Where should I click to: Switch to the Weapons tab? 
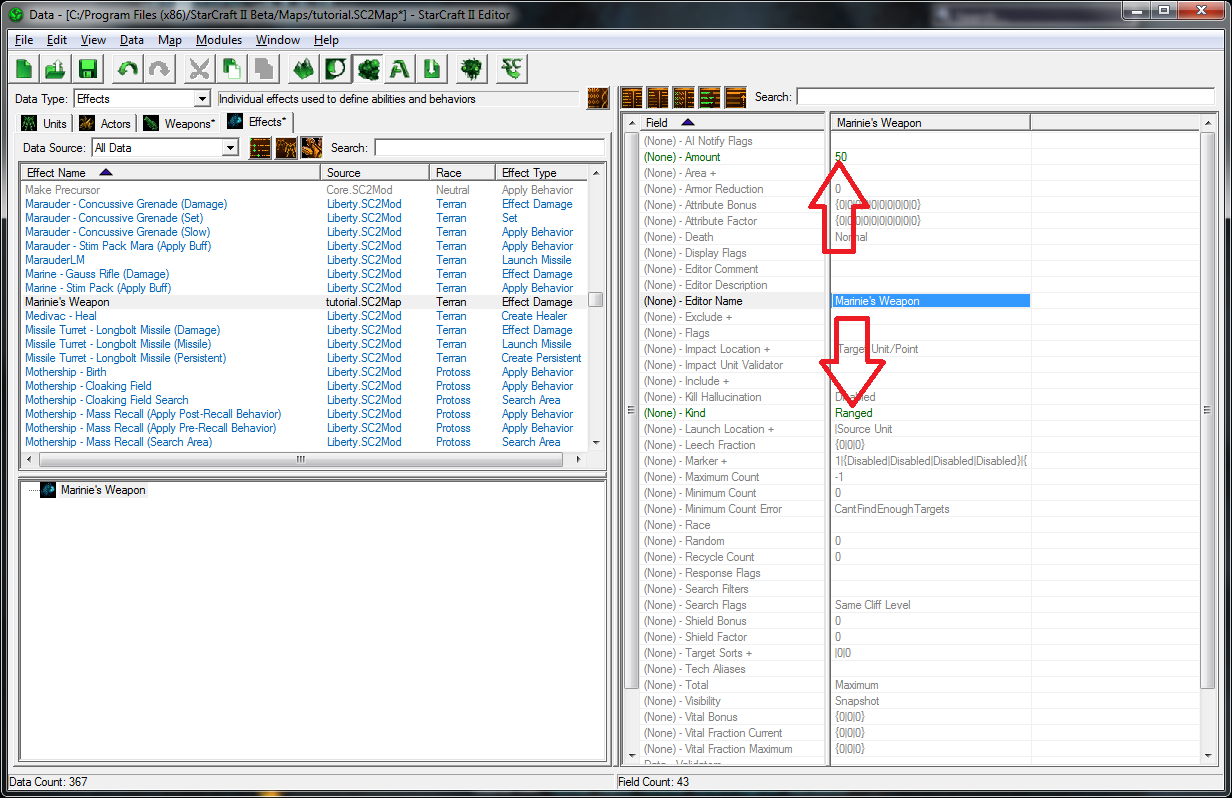178,124
